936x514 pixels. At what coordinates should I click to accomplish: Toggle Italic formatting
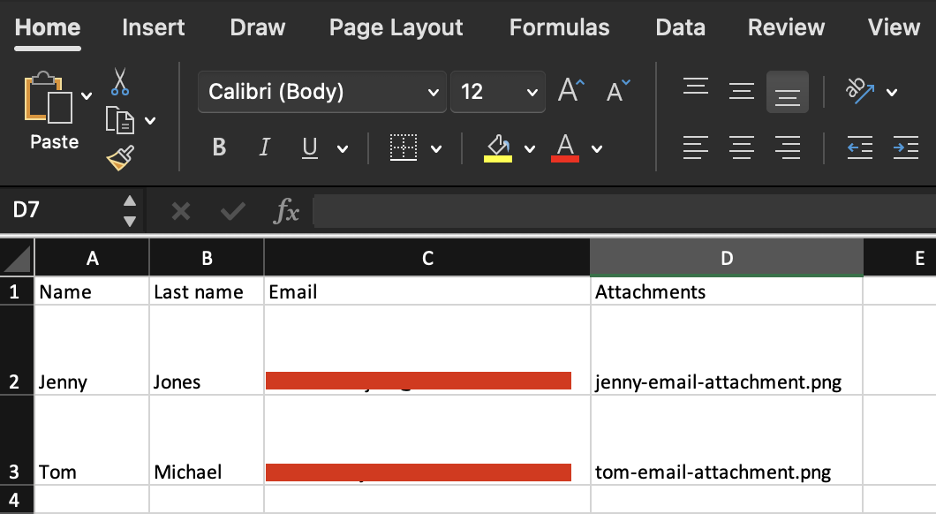[x=264, y=147]
